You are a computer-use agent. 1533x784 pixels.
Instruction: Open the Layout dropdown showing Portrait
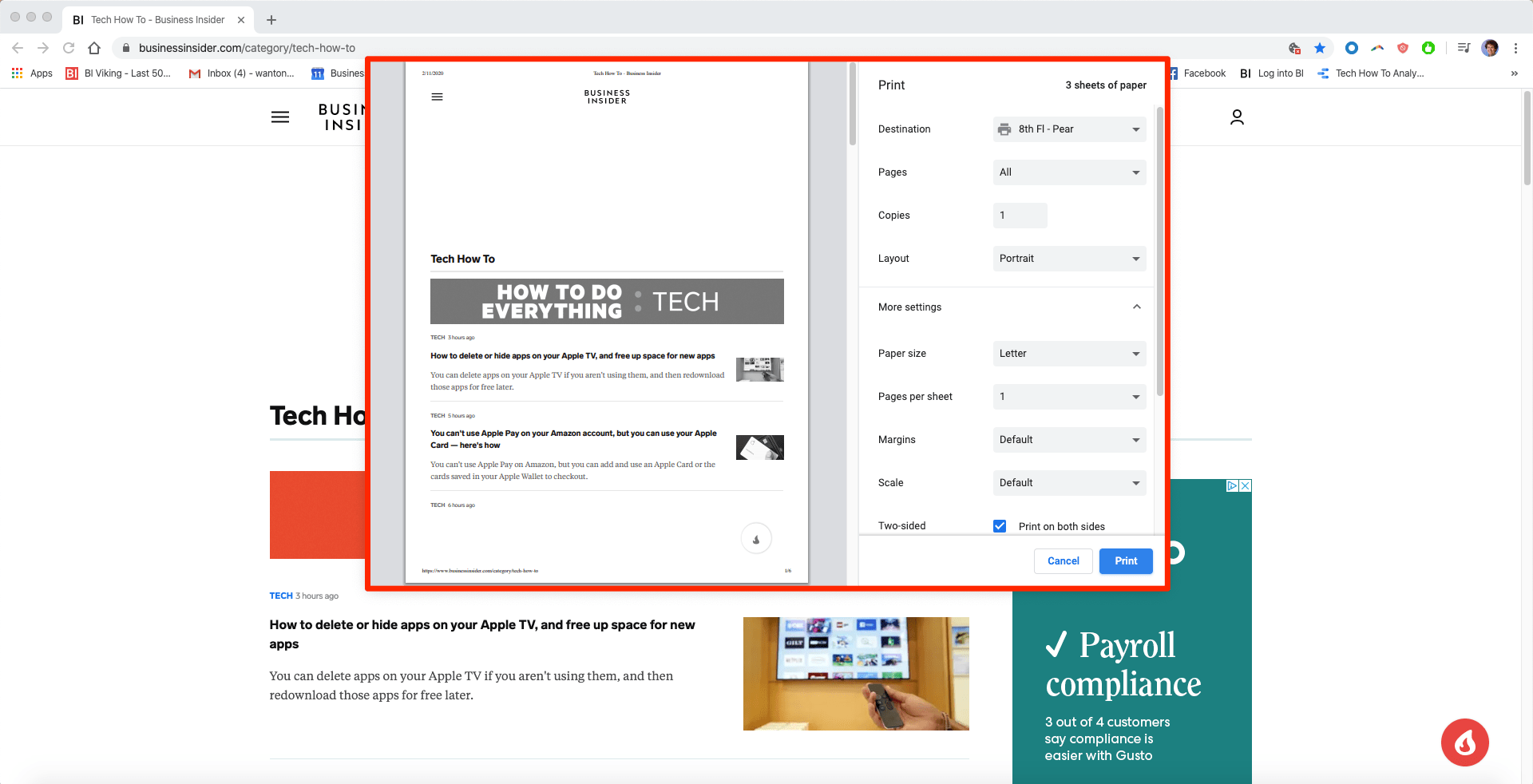tap(1069, 258)
